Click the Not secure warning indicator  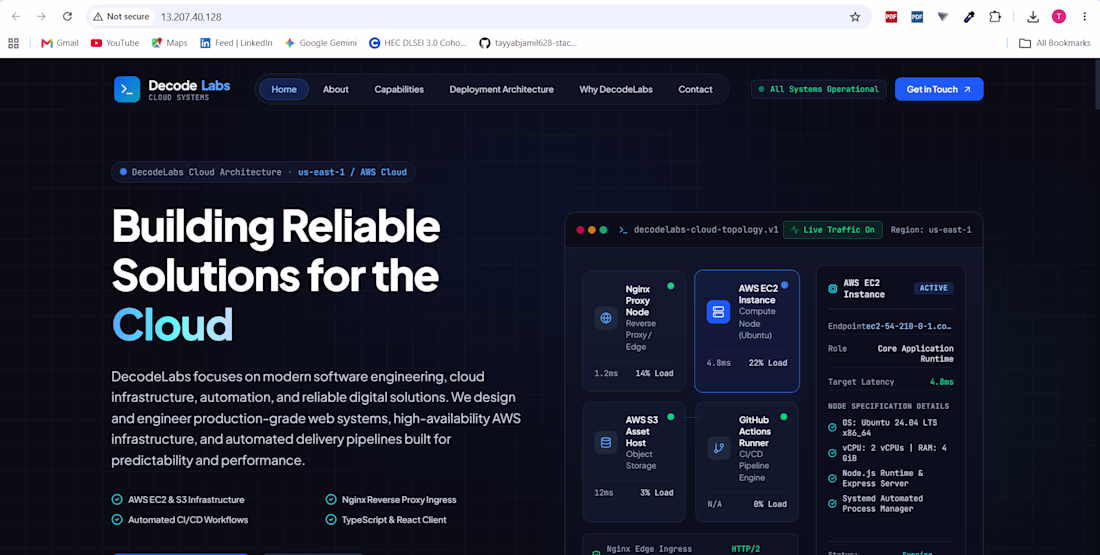coord(121,17)
